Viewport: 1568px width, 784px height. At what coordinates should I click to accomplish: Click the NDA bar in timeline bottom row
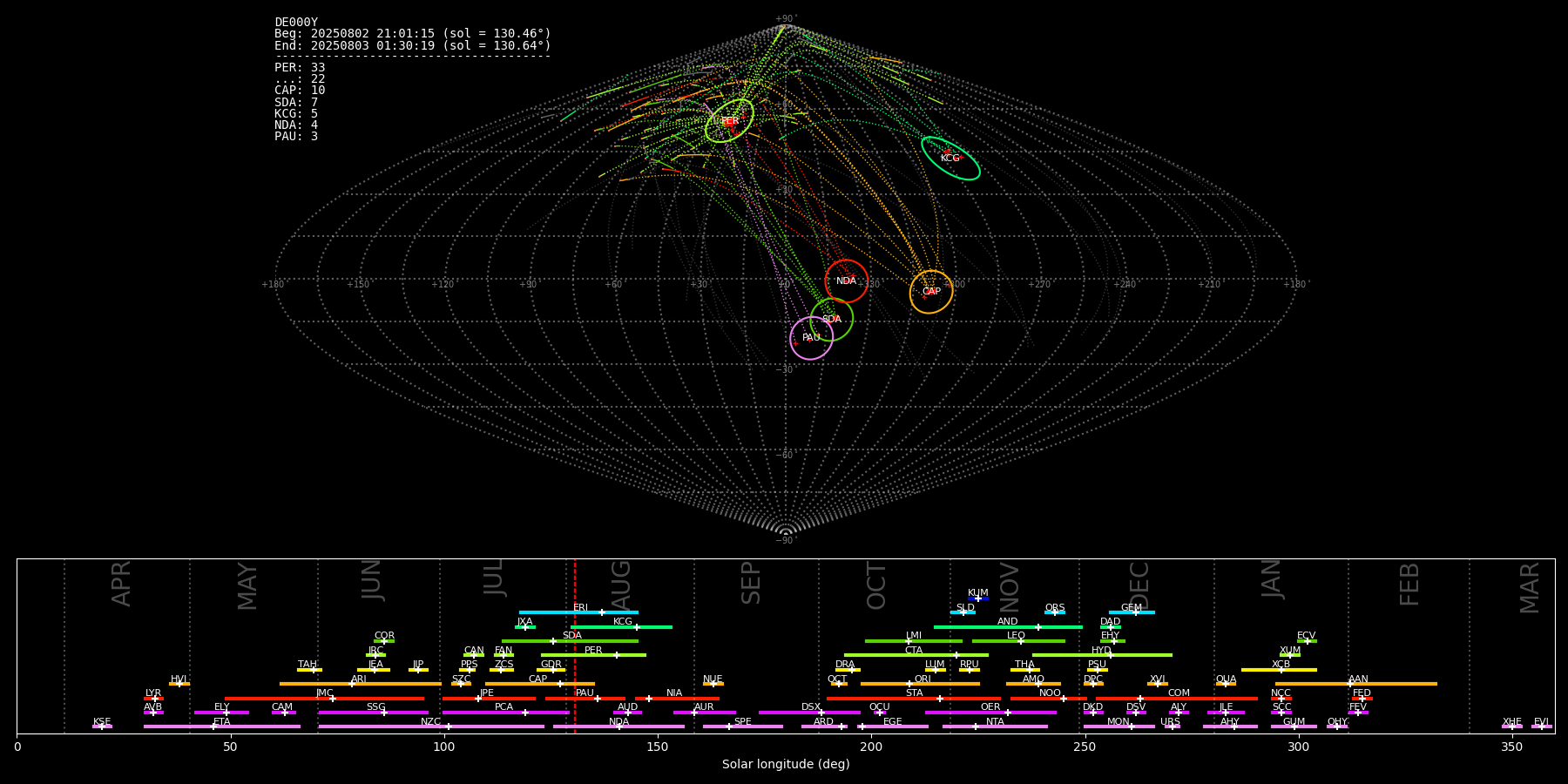pyautogui.click(x=618, y=727)
